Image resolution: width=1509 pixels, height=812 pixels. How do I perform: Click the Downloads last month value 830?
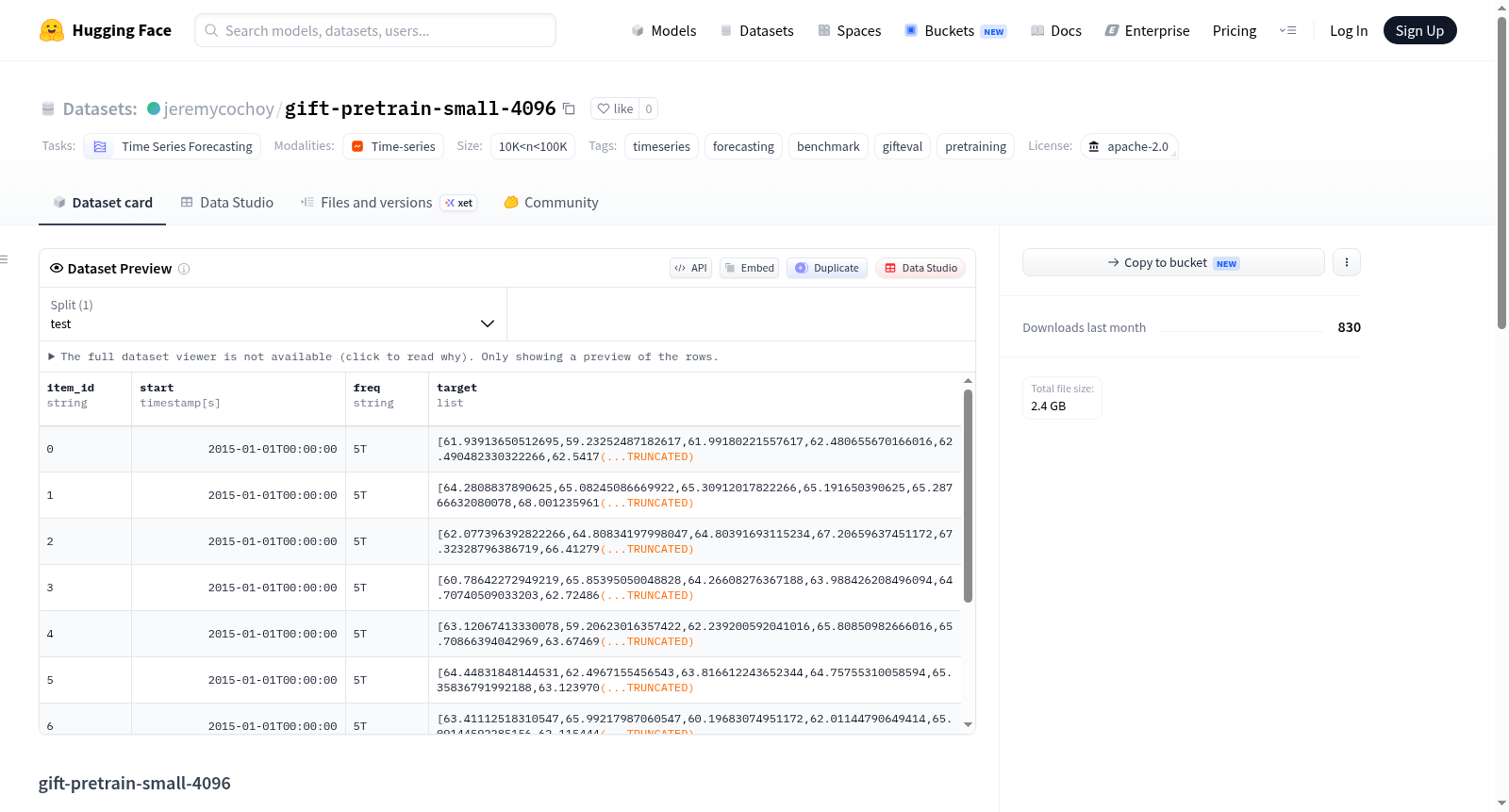coord(1349,327)
